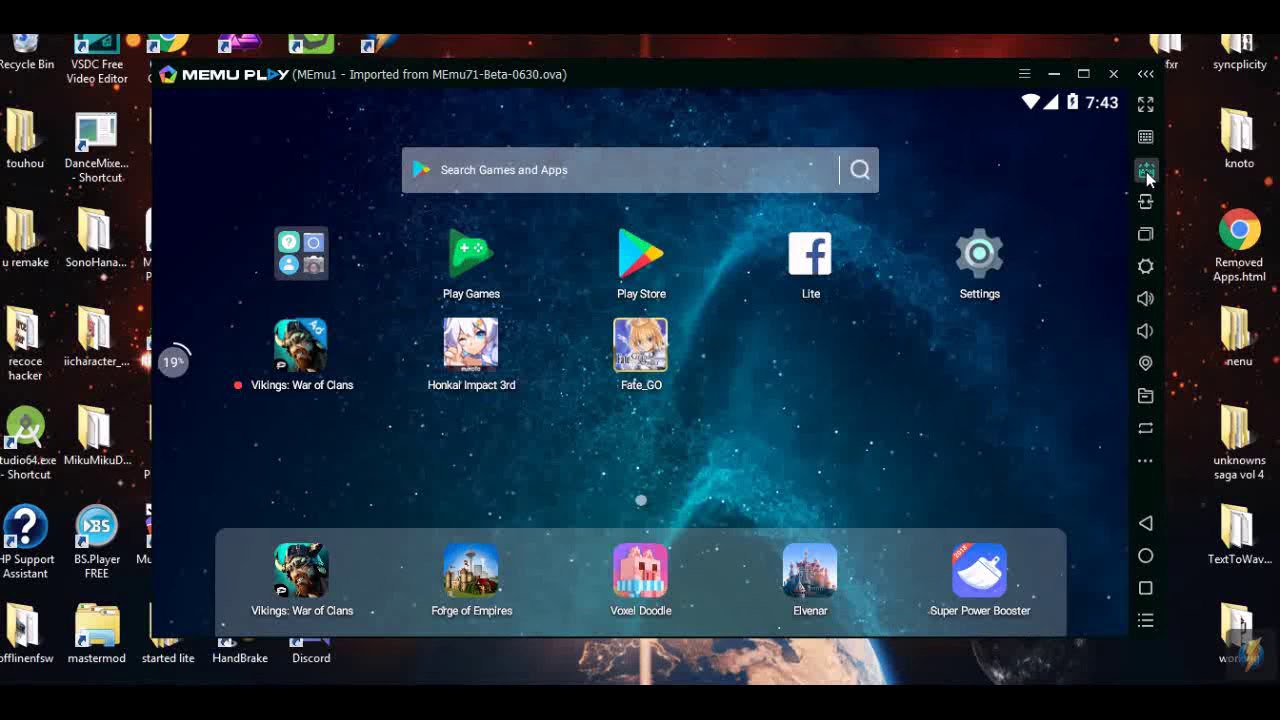The image size is (1280, 720).
Task: Launch Voxel Doodle
Action: [x=641, y=580]
